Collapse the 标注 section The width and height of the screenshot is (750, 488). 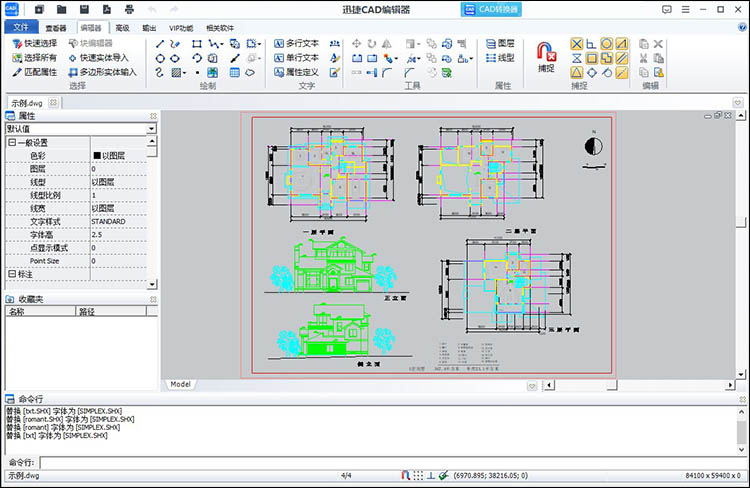[12, 274]
